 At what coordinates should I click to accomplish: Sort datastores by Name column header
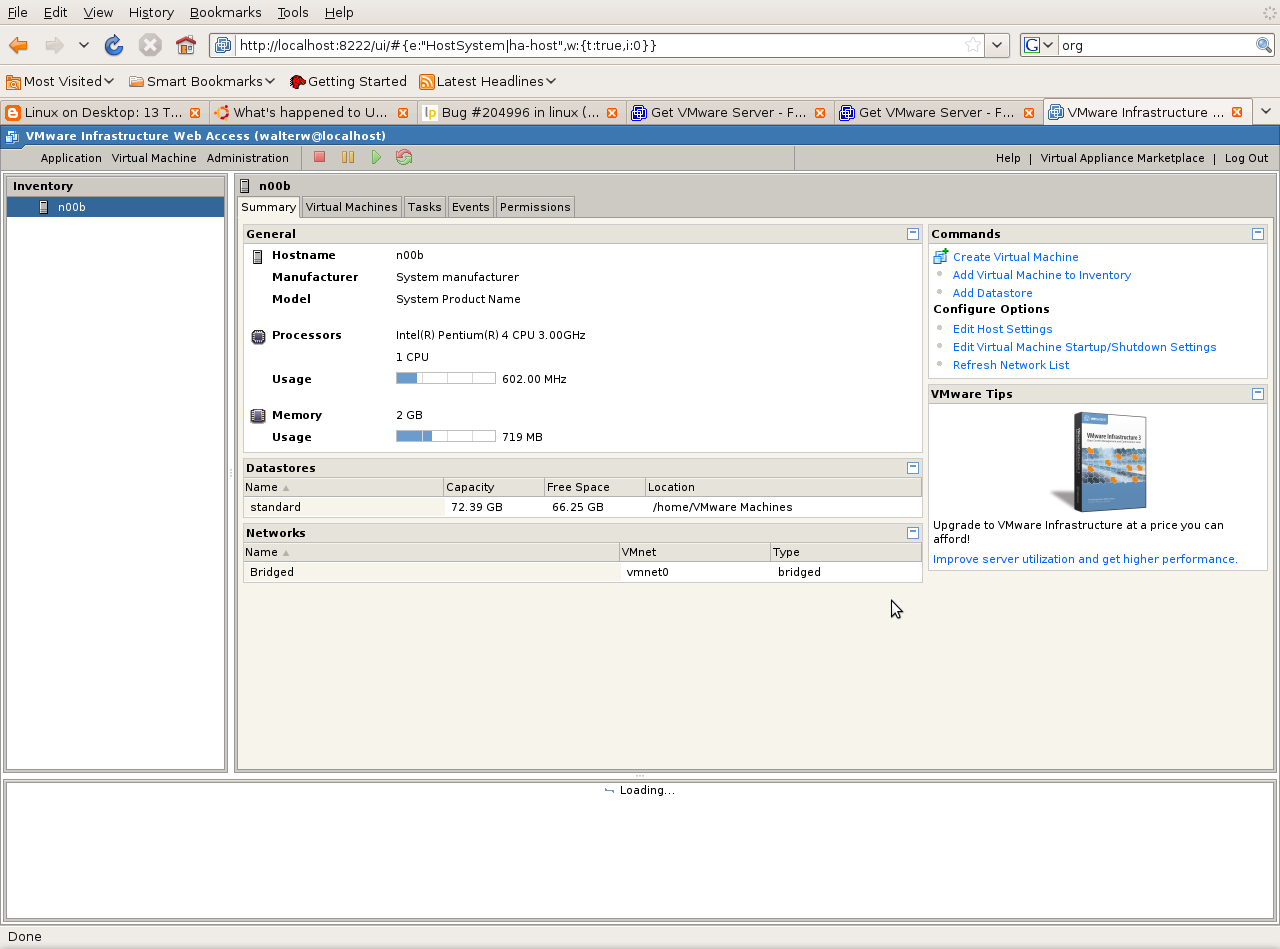tap(343, 487)
